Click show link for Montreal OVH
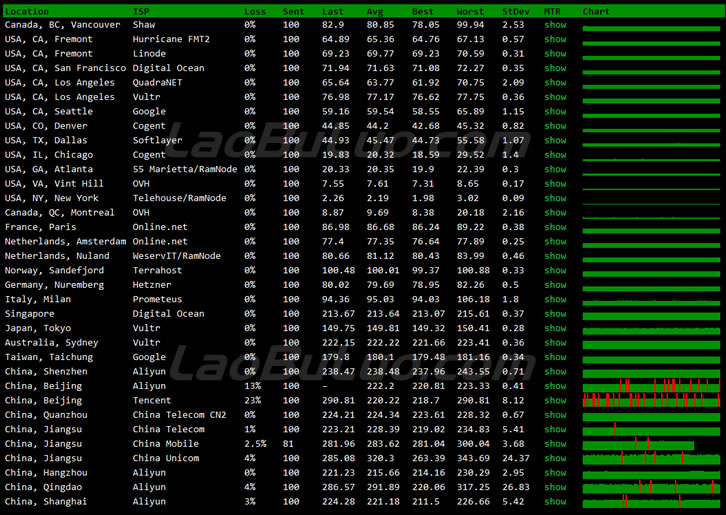 [555, 213]
